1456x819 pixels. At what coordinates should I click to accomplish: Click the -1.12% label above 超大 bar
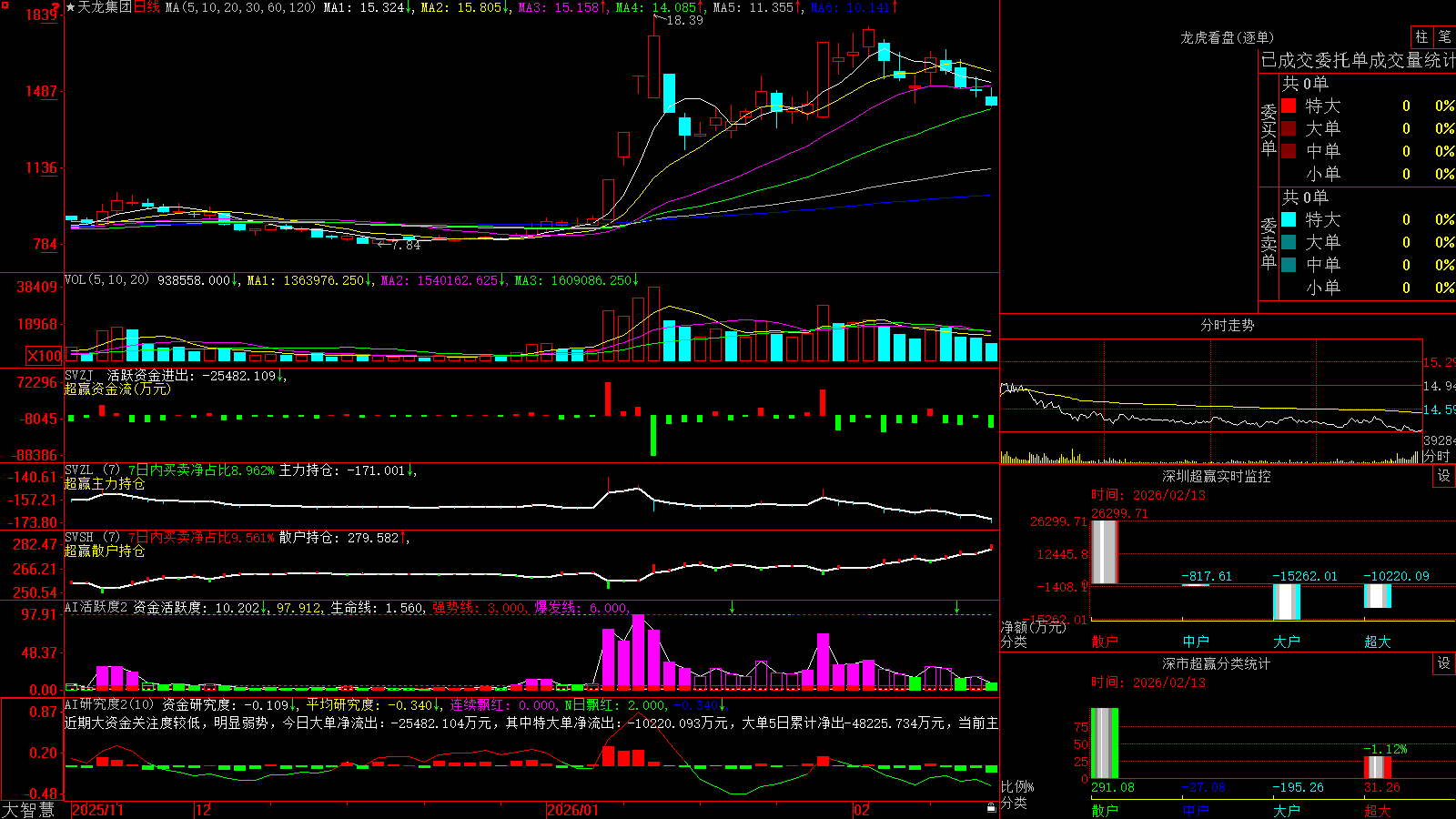coord(1385,749)
